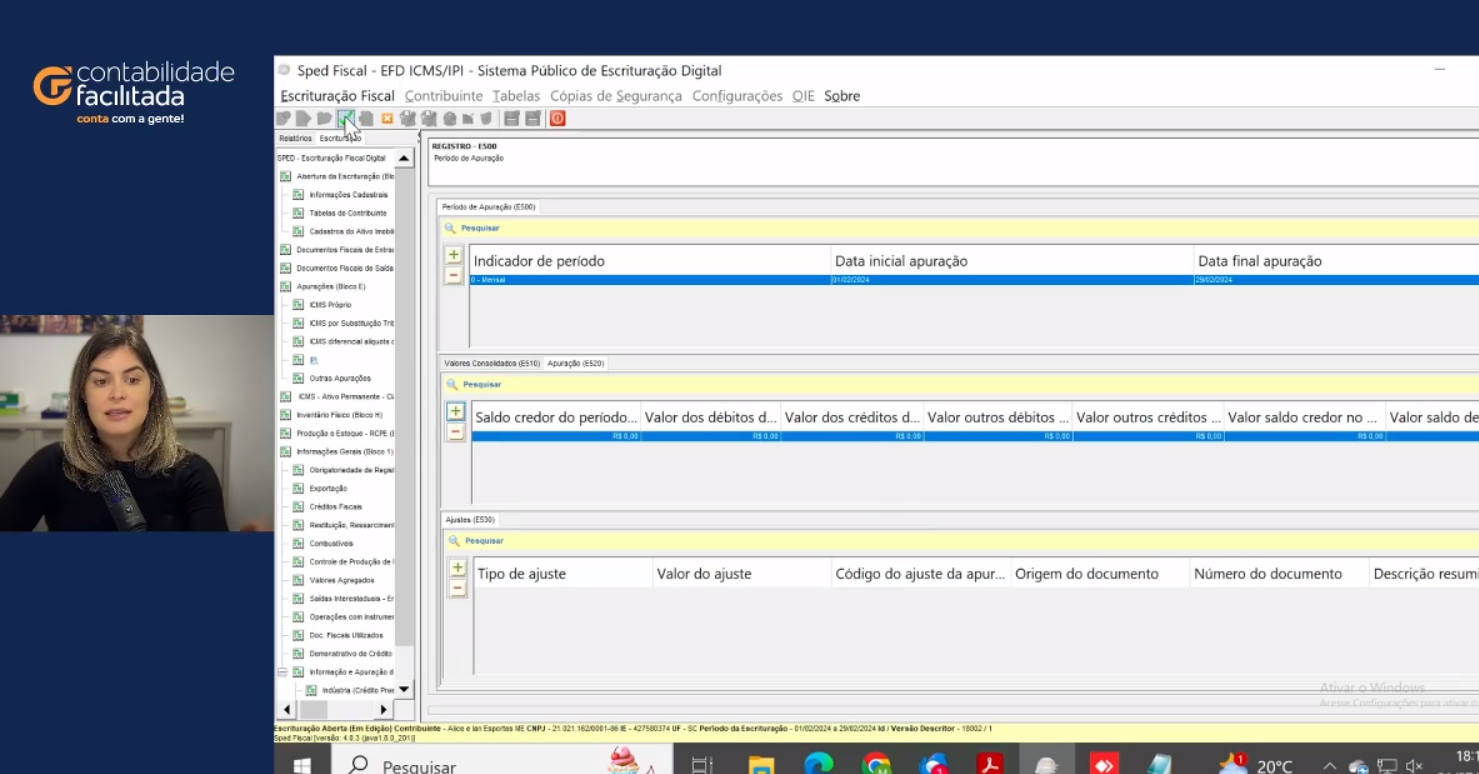Click the tree panel scroll up arrow
This screenshot has width=1479, height=774.
point(404,158)
